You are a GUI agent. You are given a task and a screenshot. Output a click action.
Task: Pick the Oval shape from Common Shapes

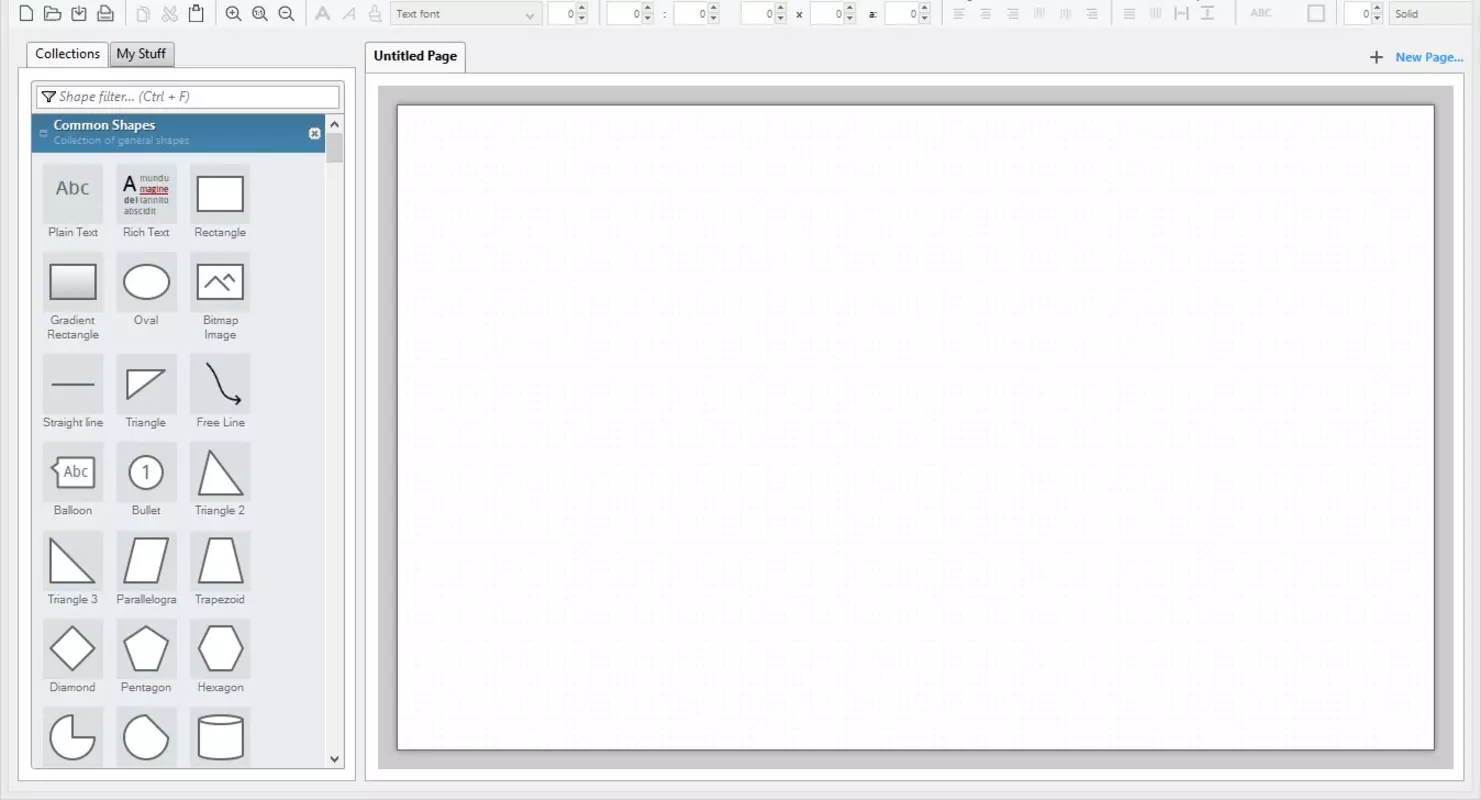(146, 290)
